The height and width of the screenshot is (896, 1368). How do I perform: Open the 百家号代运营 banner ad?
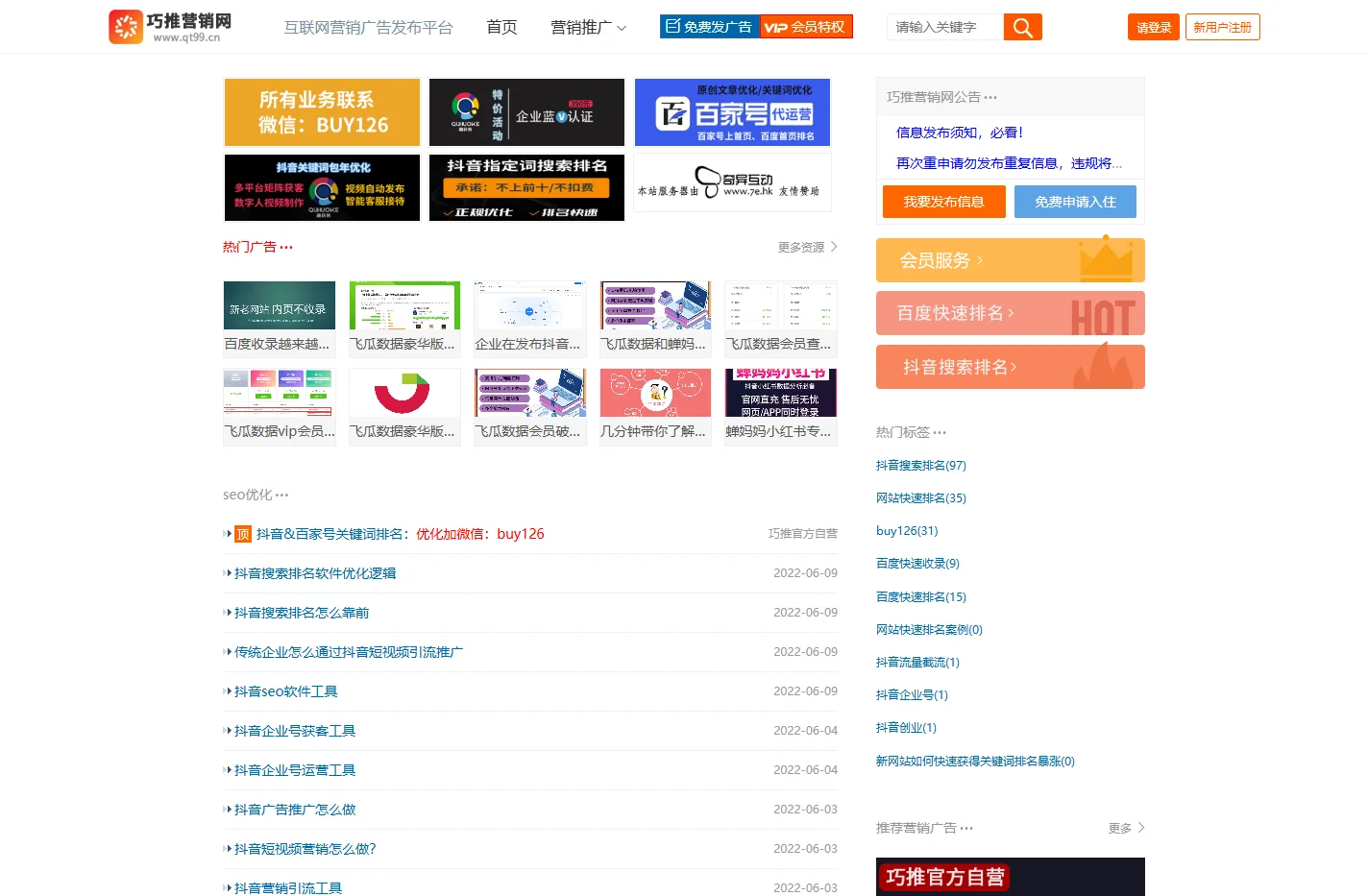click(732, 112)
